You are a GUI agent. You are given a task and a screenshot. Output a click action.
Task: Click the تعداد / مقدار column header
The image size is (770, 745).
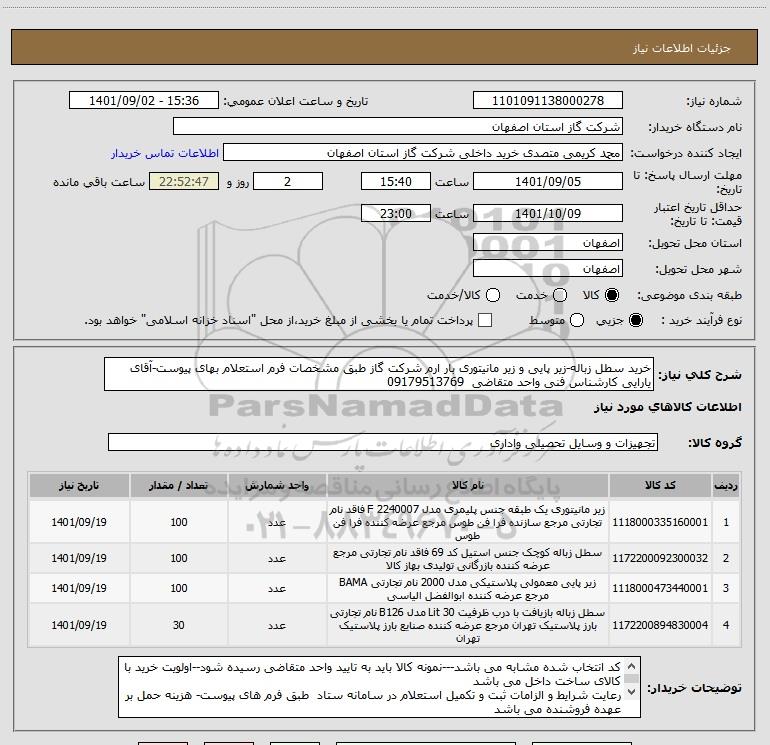click(179, 485)
